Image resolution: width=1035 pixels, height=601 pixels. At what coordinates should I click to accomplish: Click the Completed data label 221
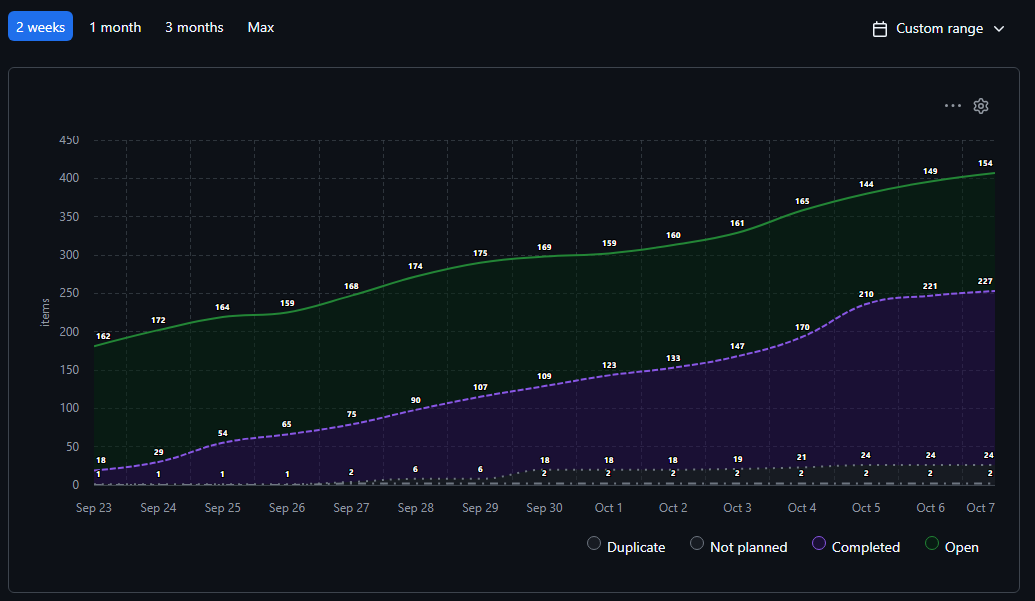[x=930, y=286]
